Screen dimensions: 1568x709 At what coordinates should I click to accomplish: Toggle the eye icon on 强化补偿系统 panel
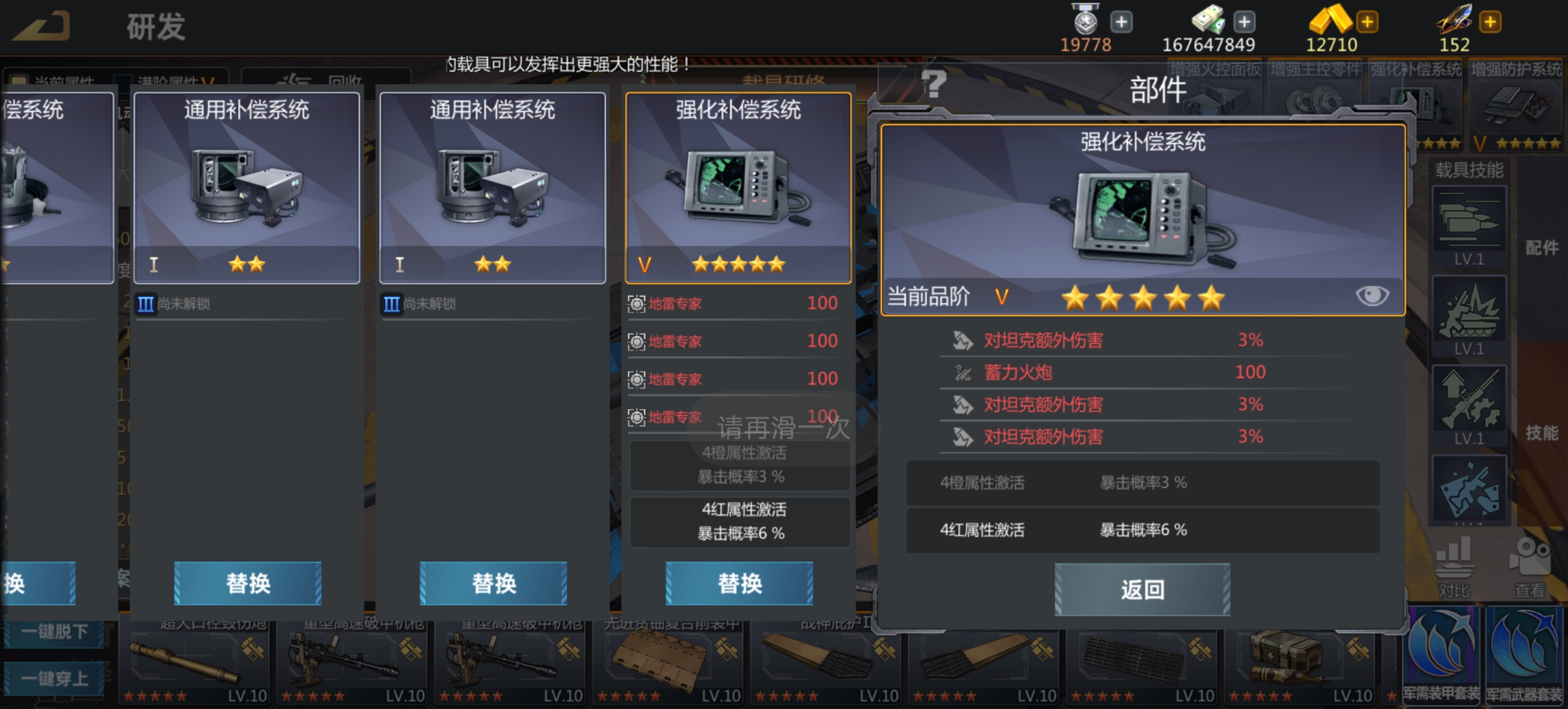pos(1372,296)
